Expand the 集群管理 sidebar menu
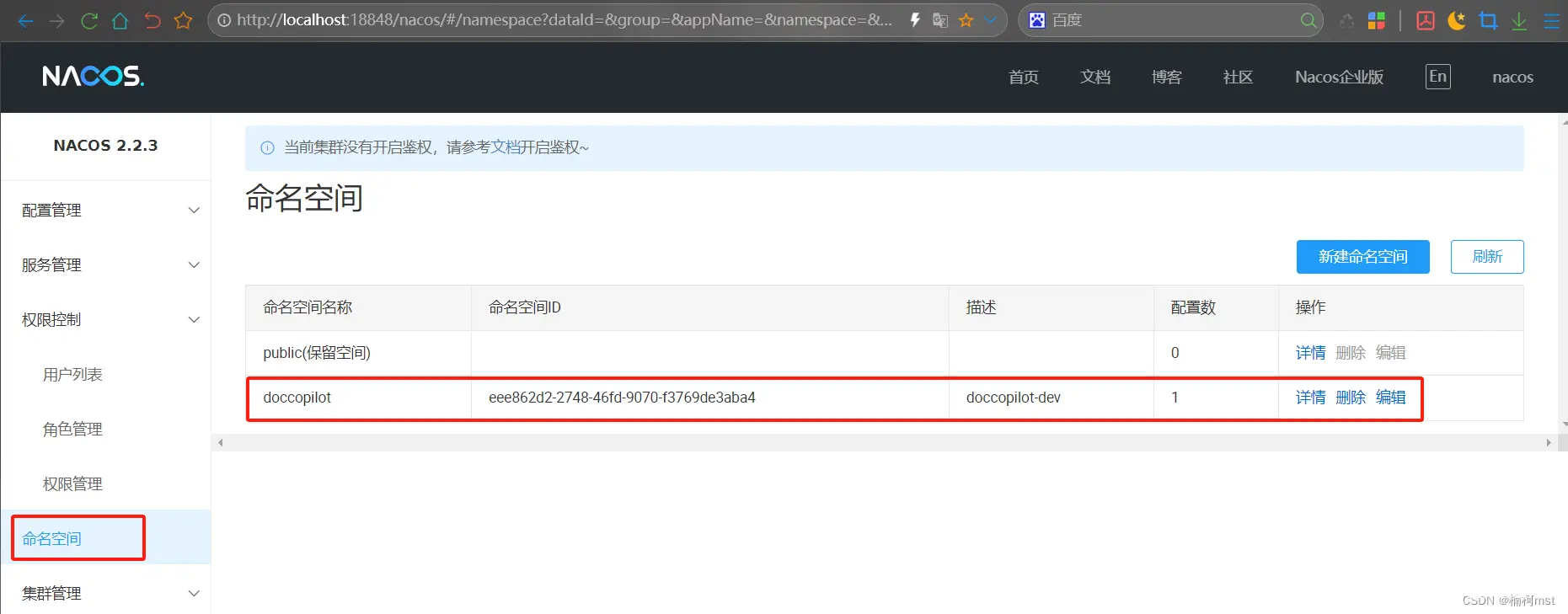1568x614 pixels. click(106, 593)
